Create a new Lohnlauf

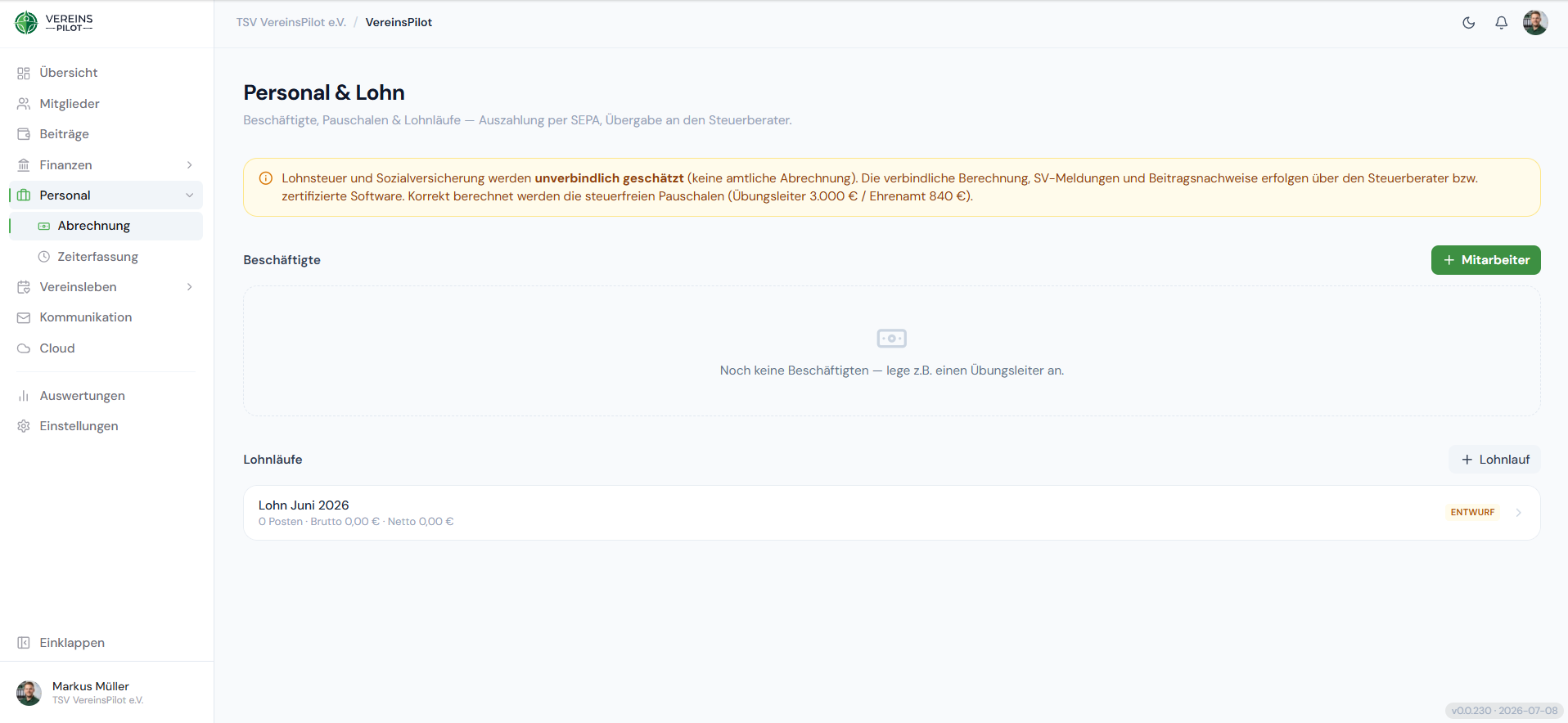[1494, 460]
